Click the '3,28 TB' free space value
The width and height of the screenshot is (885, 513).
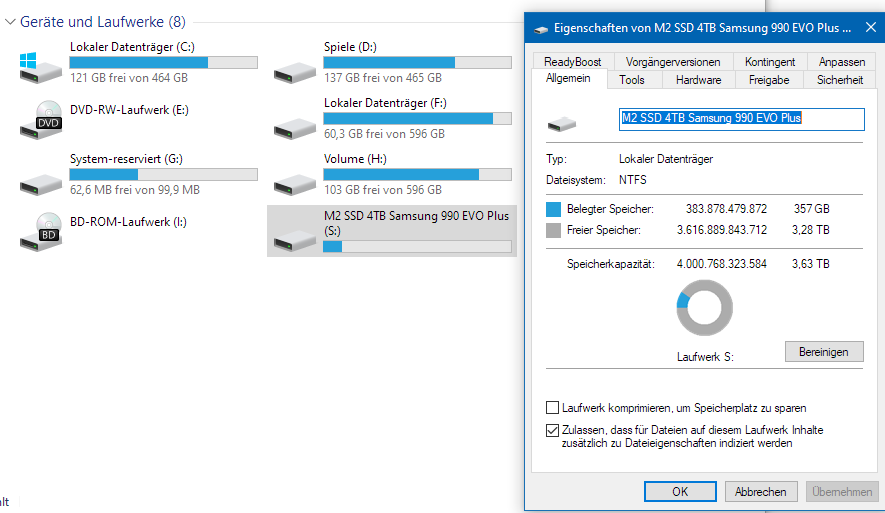[810, 230]
